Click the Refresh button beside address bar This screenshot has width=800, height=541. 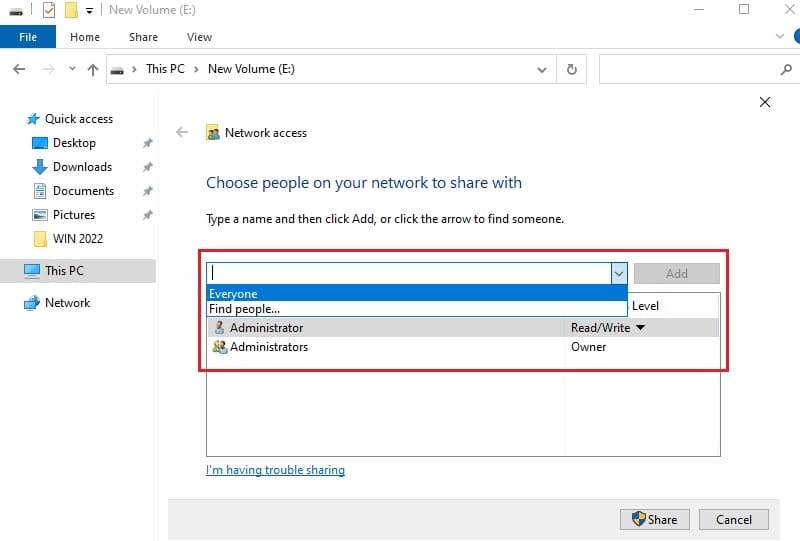point(571,70)
